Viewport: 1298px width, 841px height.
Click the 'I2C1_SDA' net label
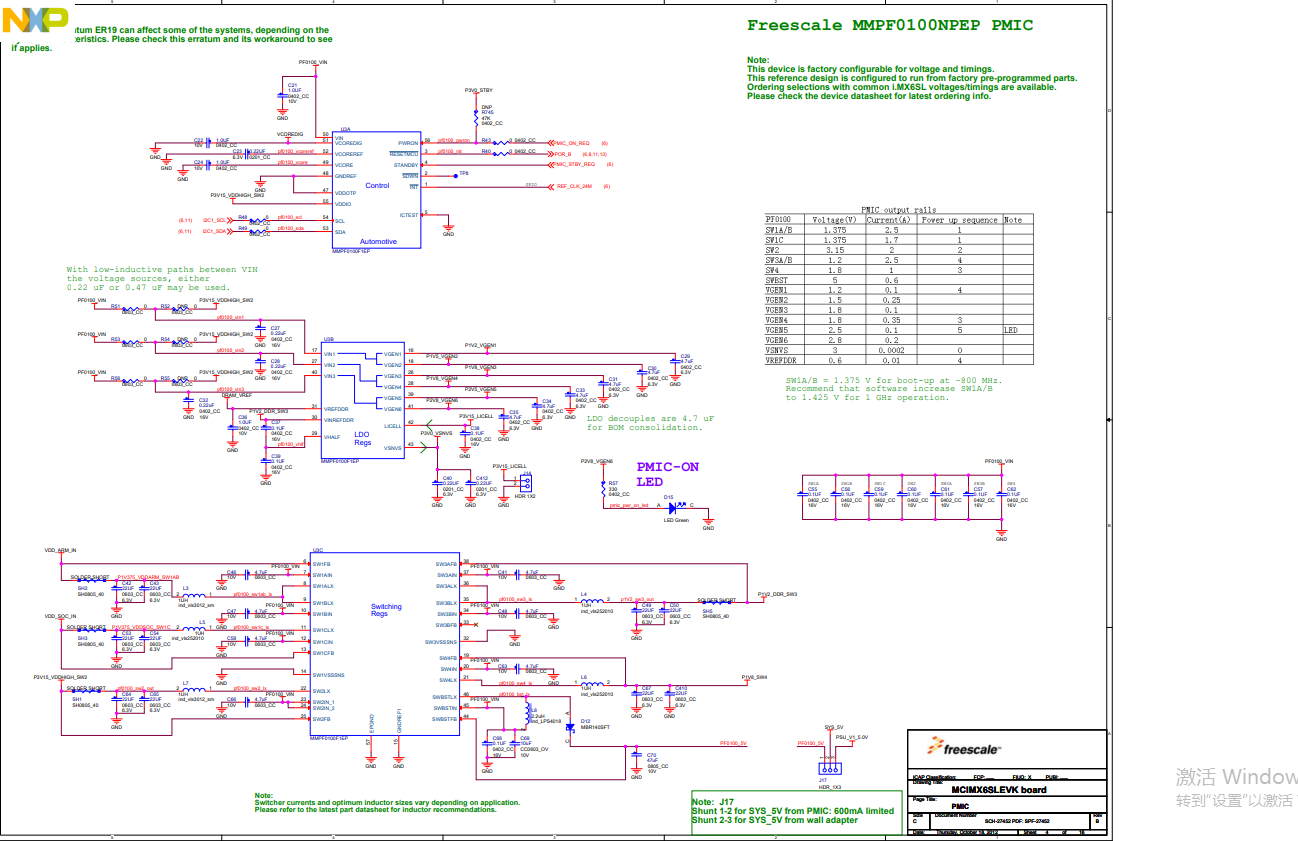tap(215, 231)
